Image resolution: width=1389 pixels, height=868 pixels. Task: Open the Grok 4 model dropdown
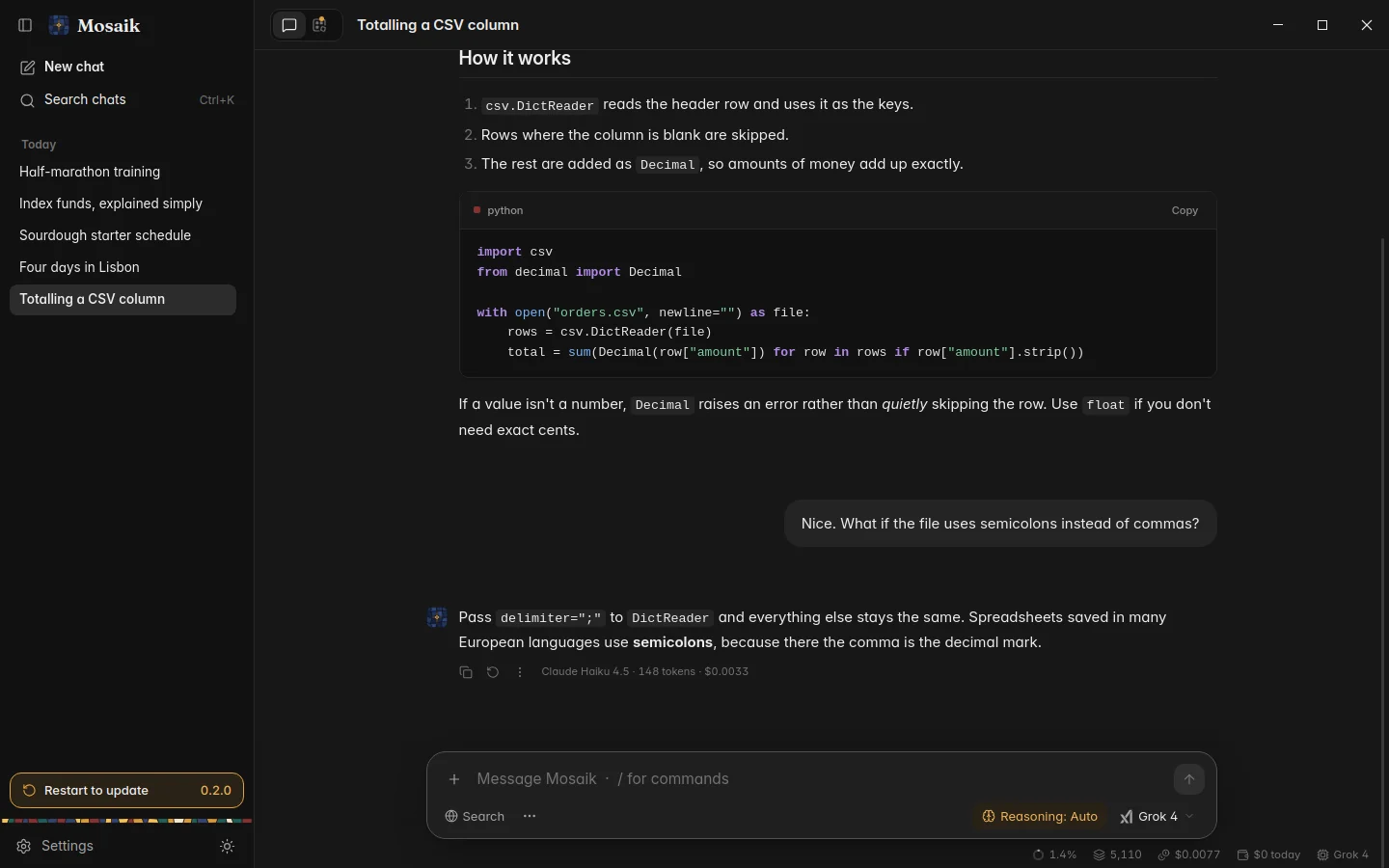(1157, 816)
